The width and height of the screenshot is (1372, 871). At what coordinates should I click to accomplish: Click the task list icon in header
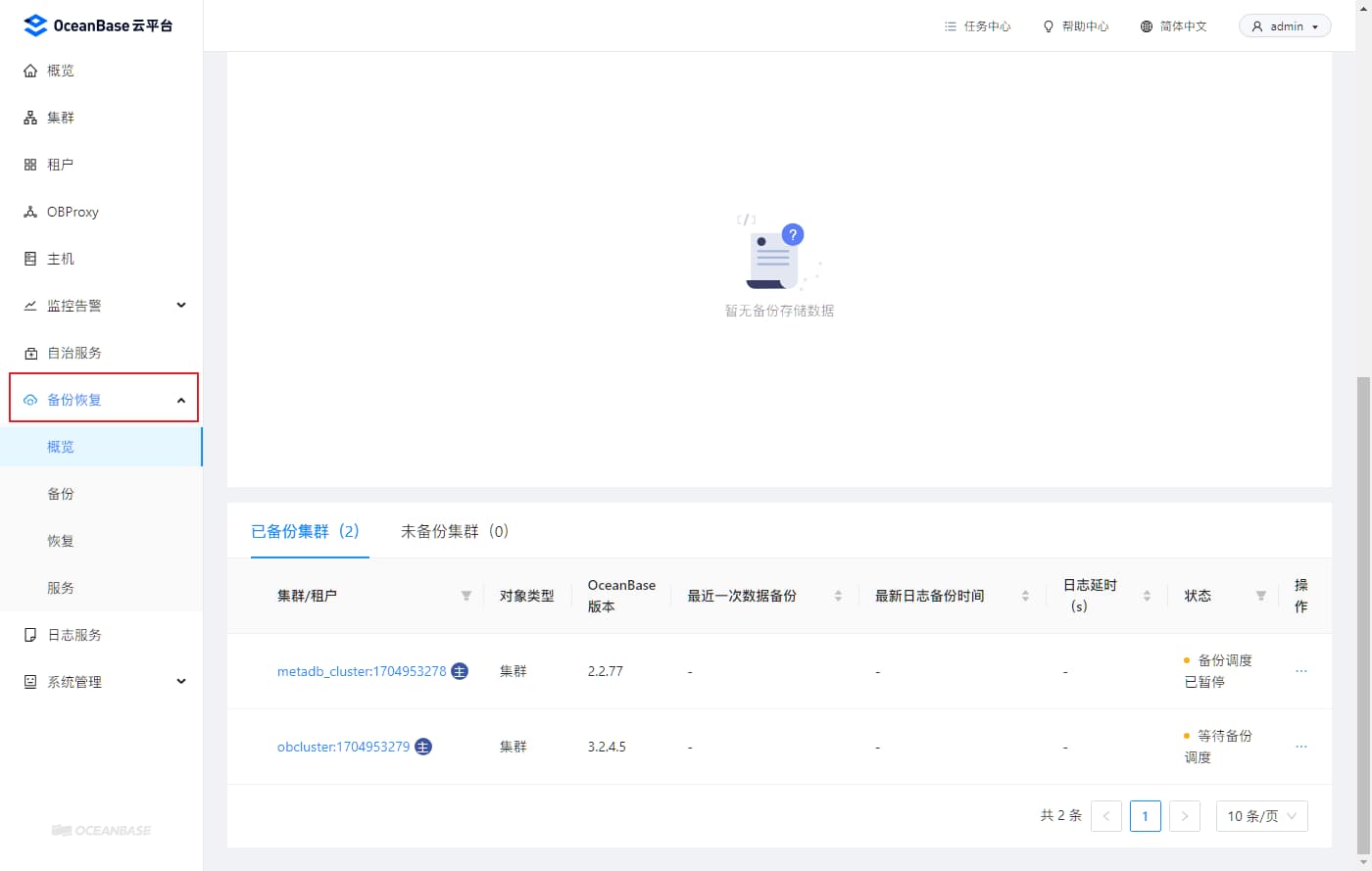tap(950, 26)
